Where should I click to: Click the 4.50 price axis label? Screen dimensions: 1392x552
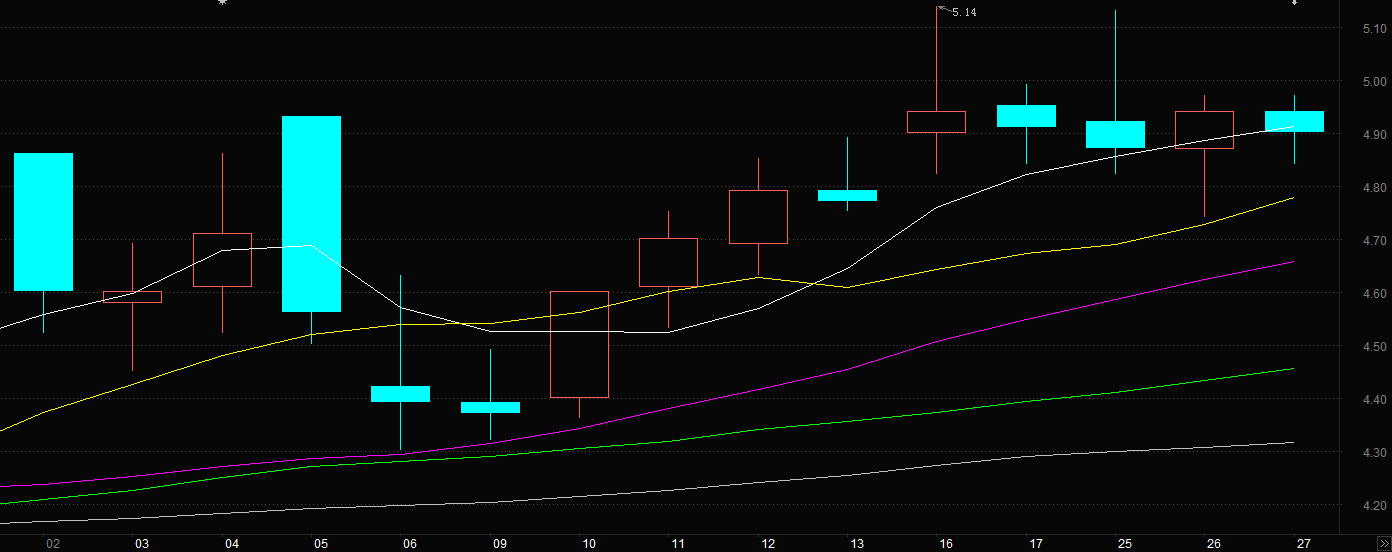[1374, 347]
